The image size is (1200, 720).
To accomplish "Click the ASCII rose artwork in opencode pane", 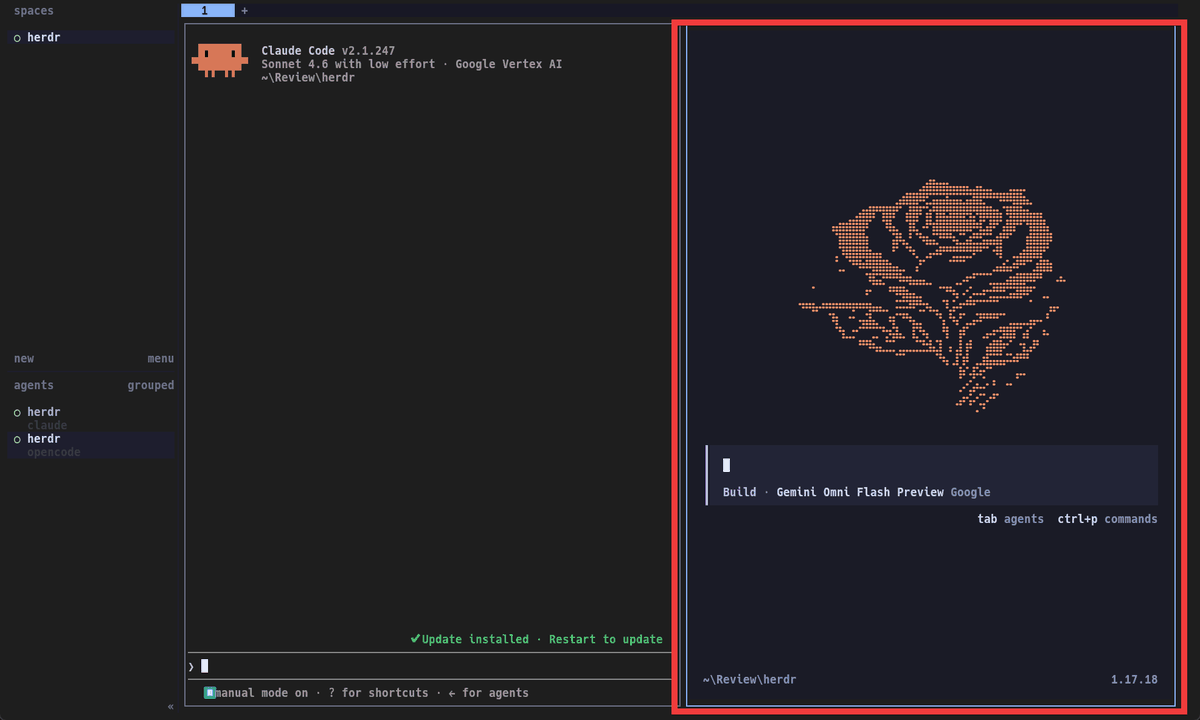I will tap(932, 295).
